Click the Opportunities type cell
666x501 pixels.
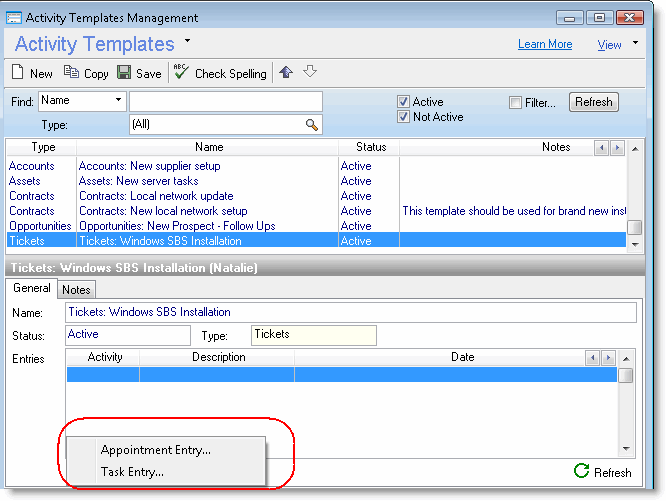[x=40, y=226]
